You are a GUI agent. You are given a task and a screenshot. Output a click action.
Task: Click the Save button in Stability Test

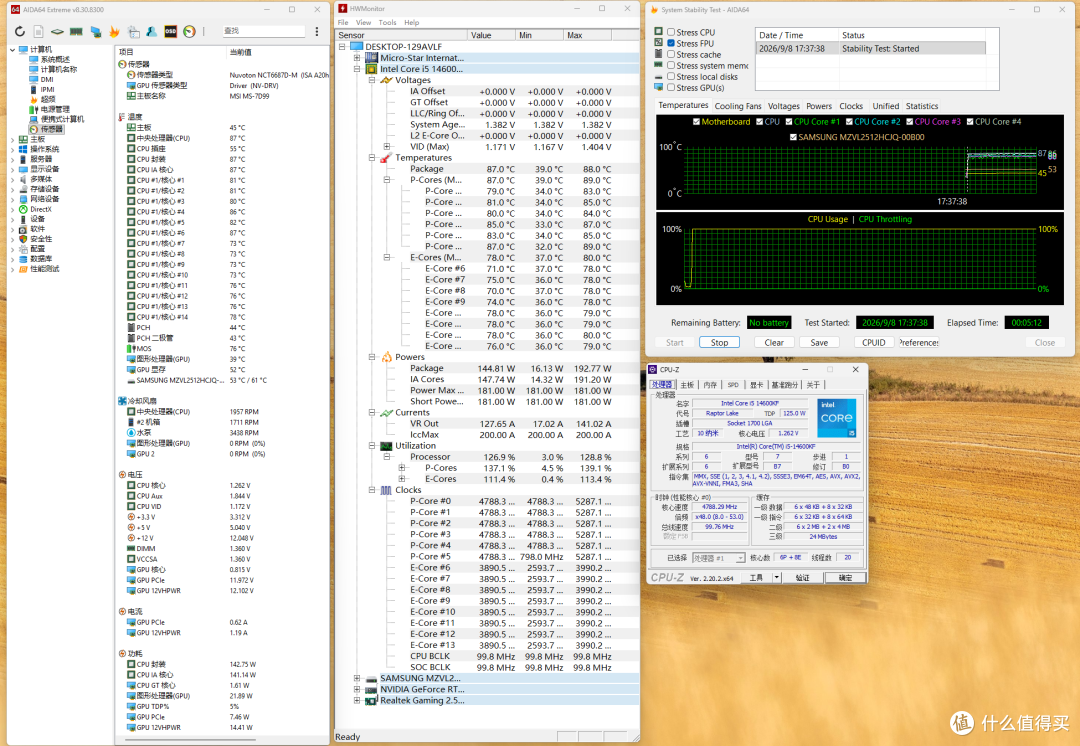click(x=819, y=342)
